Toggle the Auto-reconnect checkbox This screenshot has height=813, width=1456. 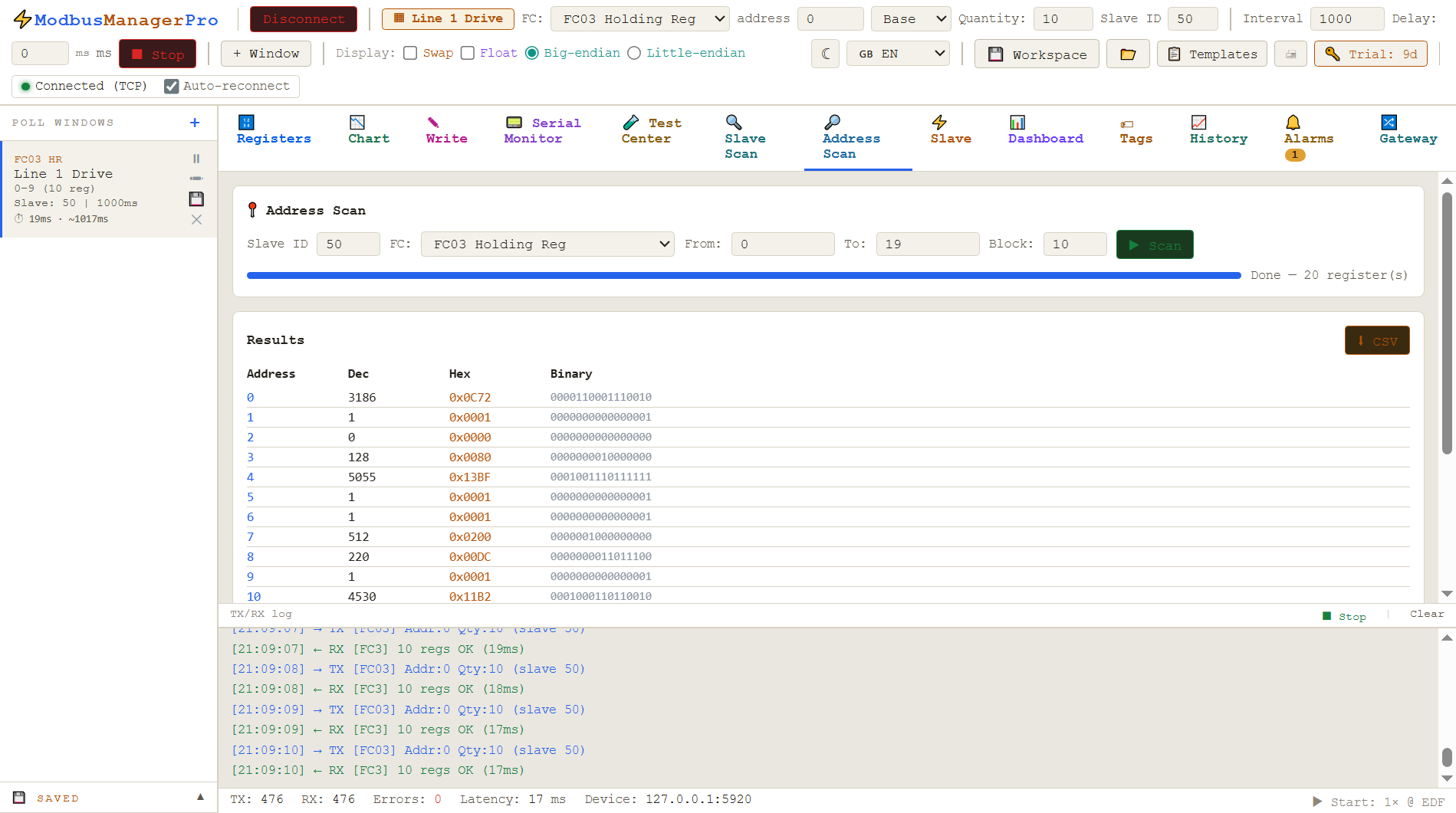coord(171,86)
